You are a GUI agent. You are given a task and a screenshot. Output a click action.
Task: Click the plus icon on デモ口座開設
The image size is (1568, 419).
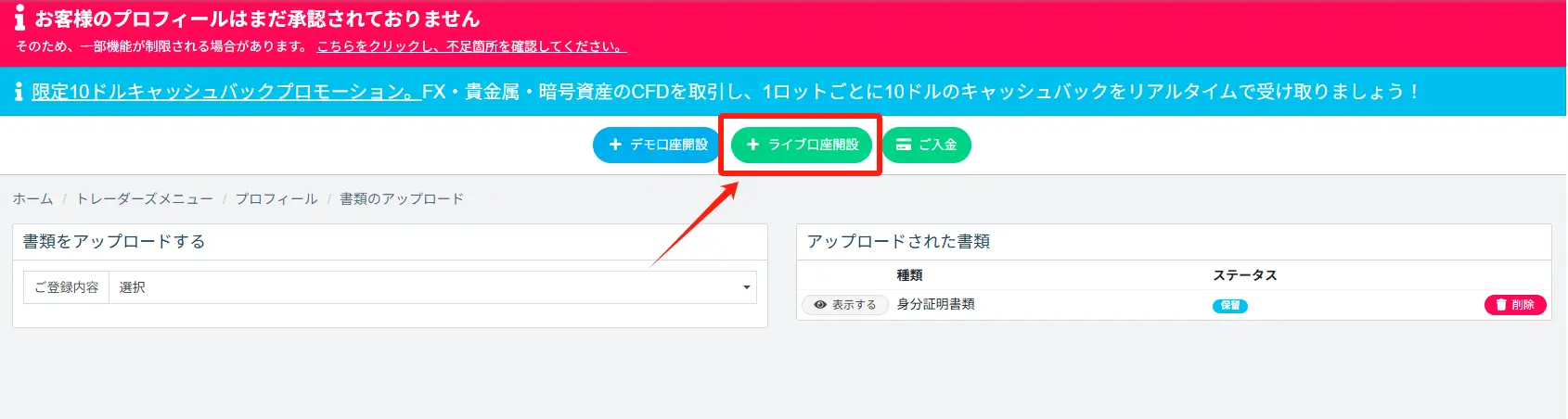click(615, 145)
